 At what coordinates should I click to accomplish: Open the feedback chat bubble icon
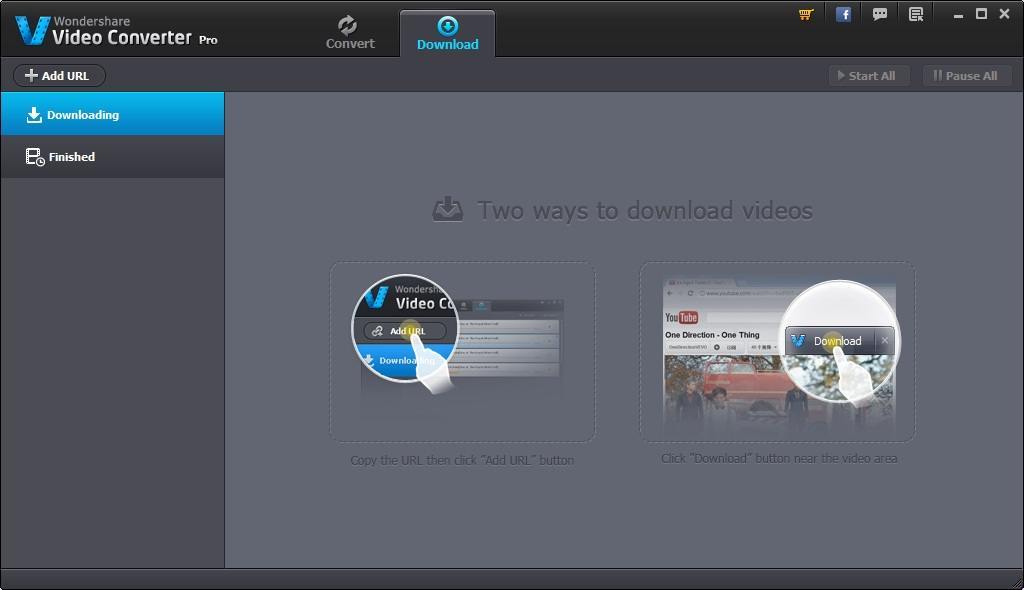click(x=879, y=14)
